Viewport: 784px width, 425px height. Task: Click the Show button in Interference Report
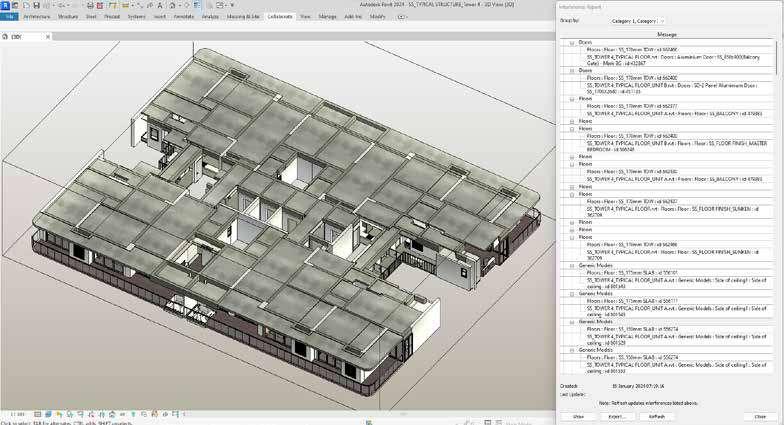[x=578, y=416]
